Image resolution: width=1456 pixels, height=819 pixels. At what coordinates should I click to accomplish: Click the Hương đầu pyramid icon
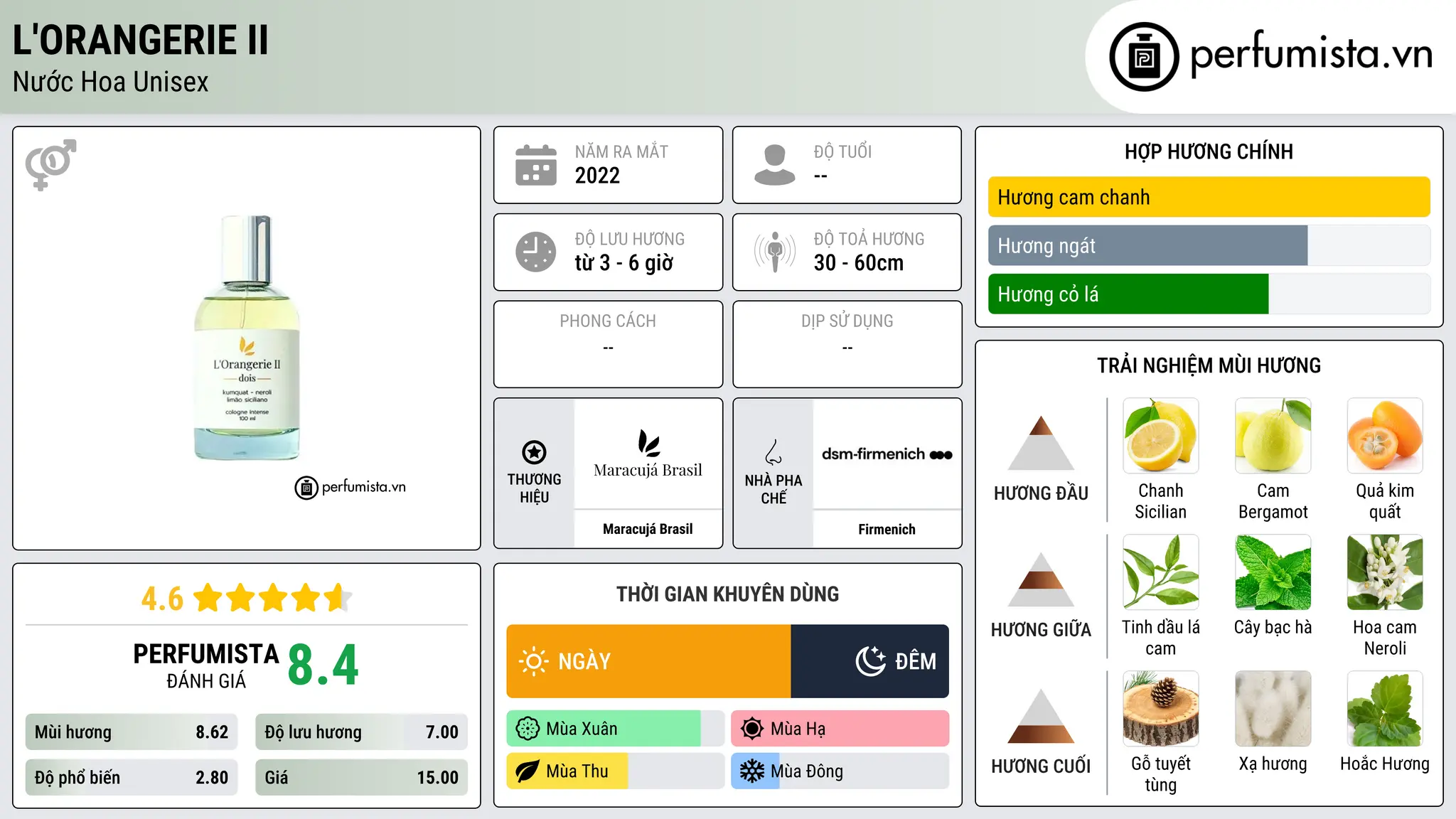click(1041, 443)
